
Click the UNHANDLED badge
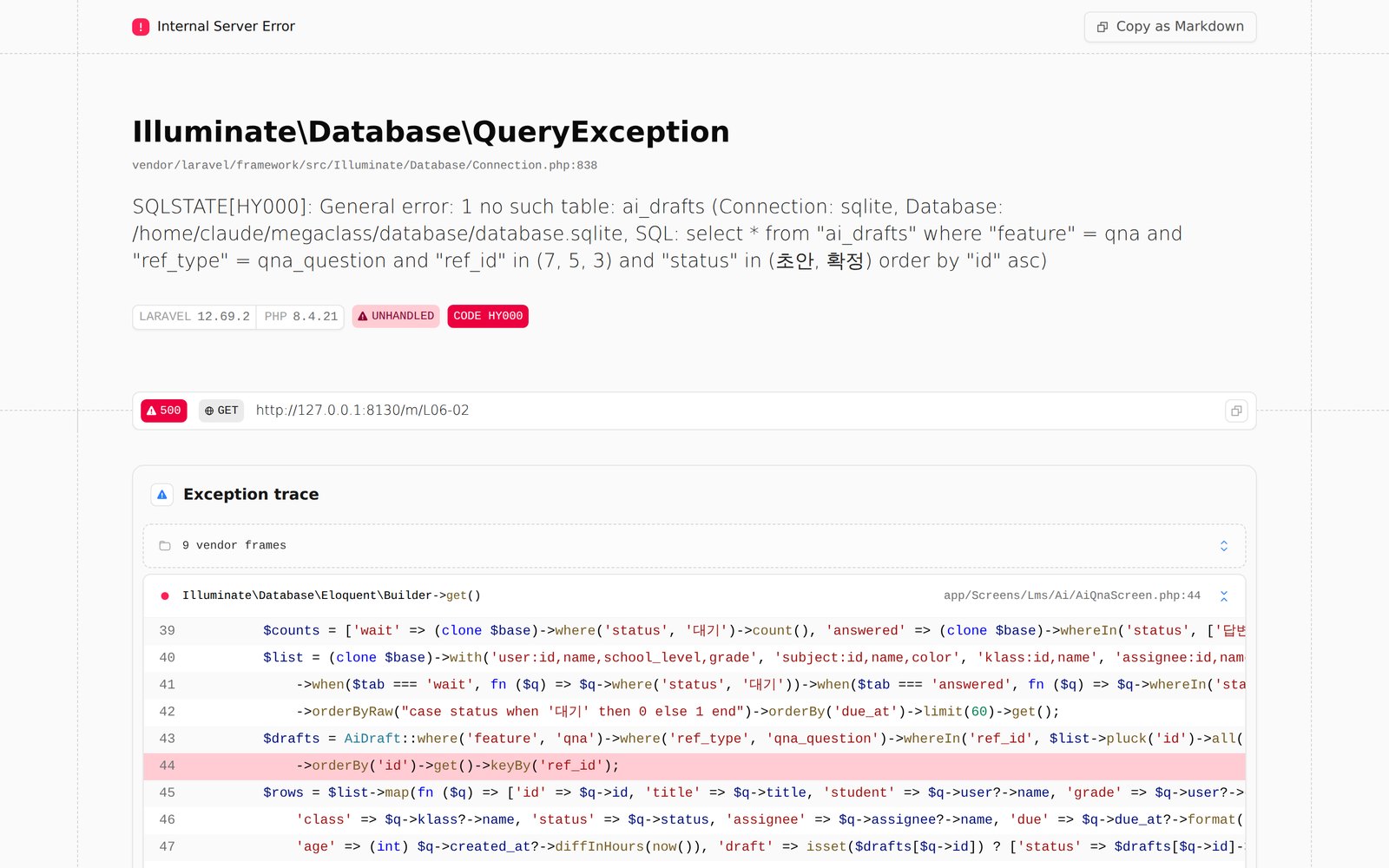396,317
